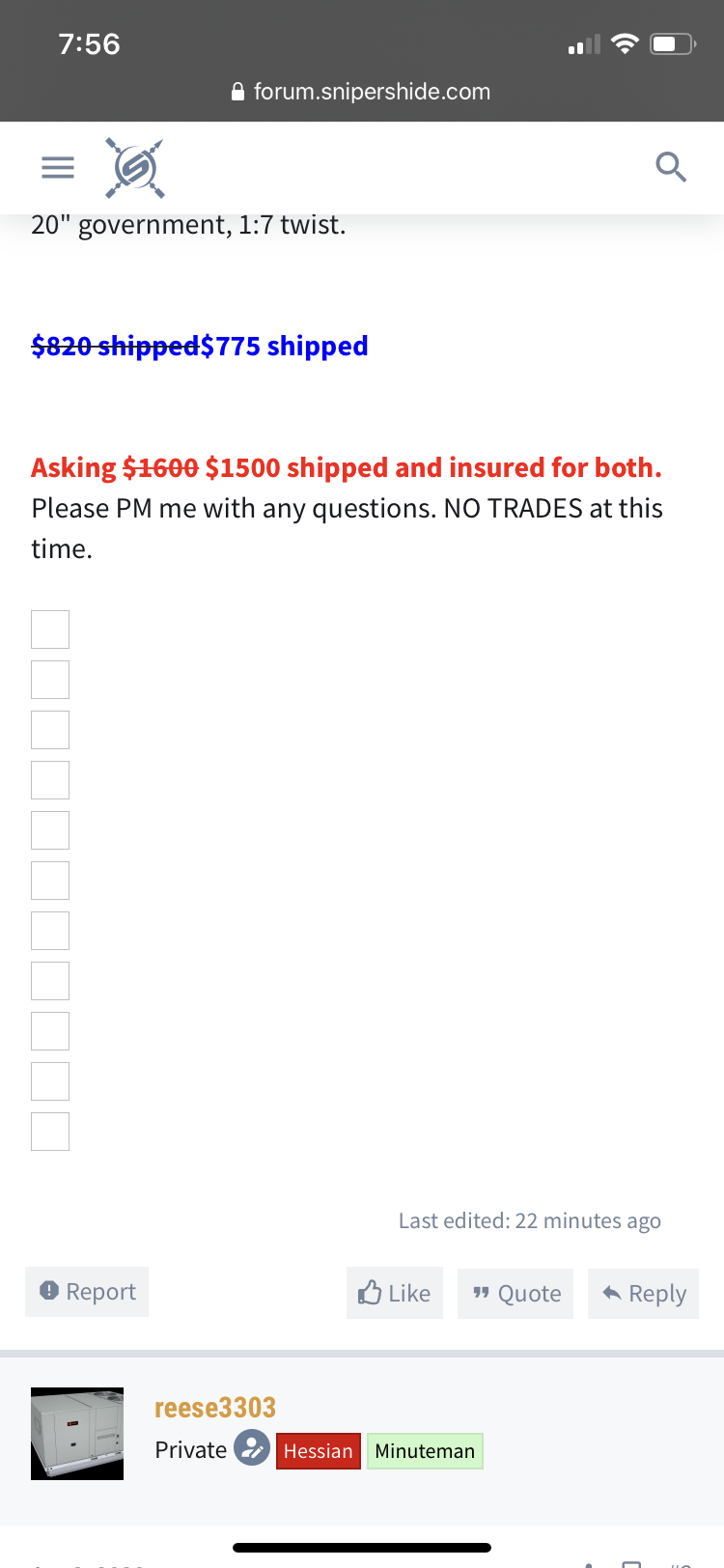
Task: Tap the lock icon in address bar
Action: click(238, 92)
